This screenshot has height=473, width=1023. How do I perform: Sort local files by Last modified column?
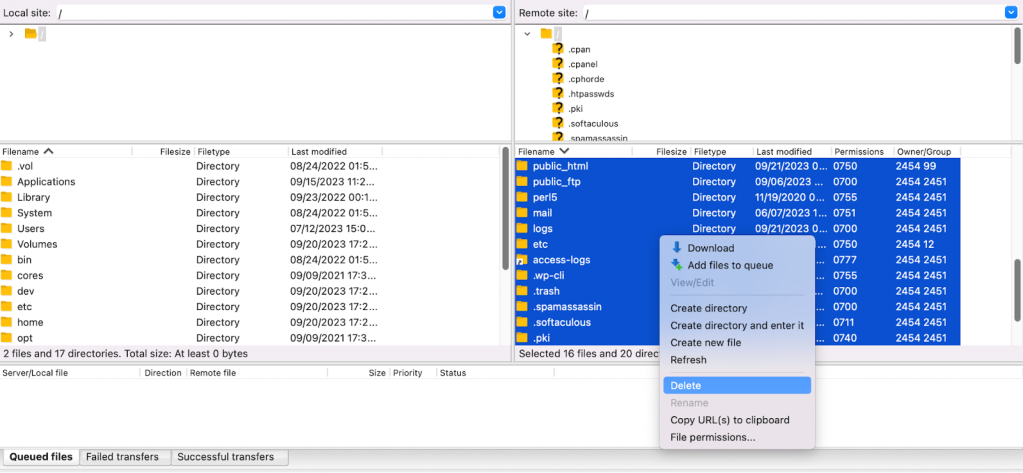pos(319,151)
